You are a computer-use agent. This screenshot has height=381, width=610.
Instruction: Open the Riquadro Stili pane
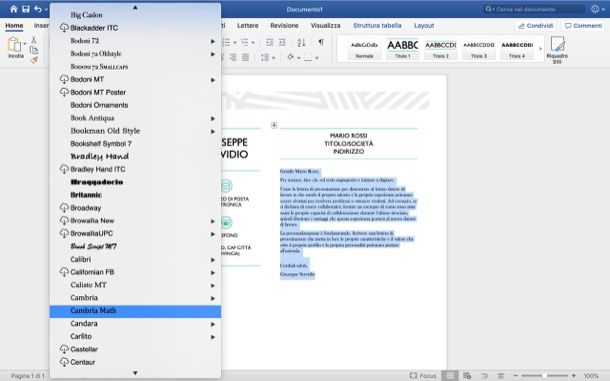(557, 49)
